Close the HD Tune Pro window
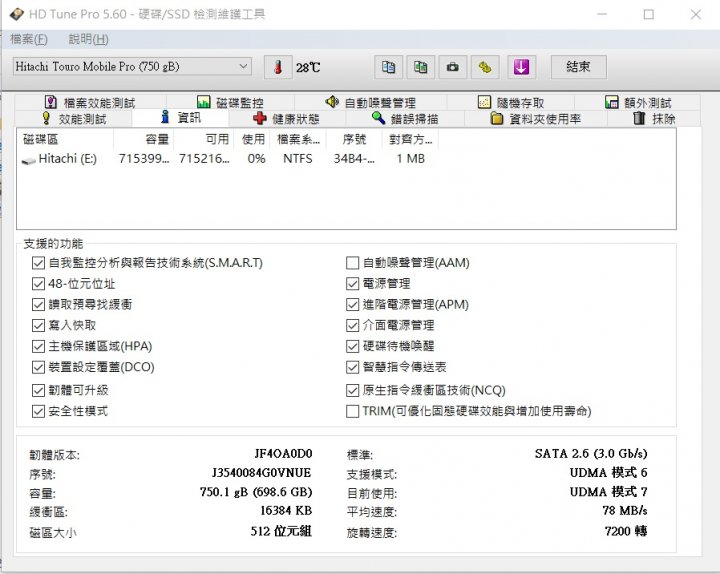 [696, 15]
